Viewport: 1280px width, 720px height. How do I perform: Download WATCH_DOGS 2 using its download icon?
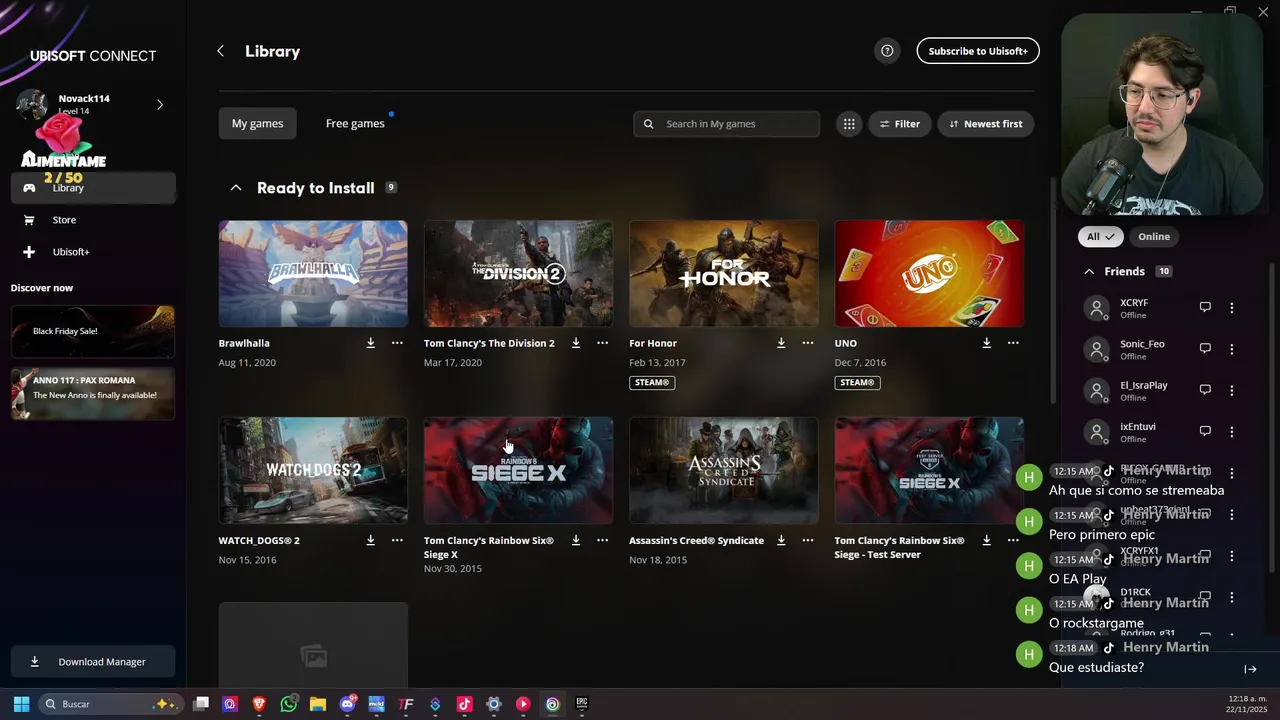(370, 540)
